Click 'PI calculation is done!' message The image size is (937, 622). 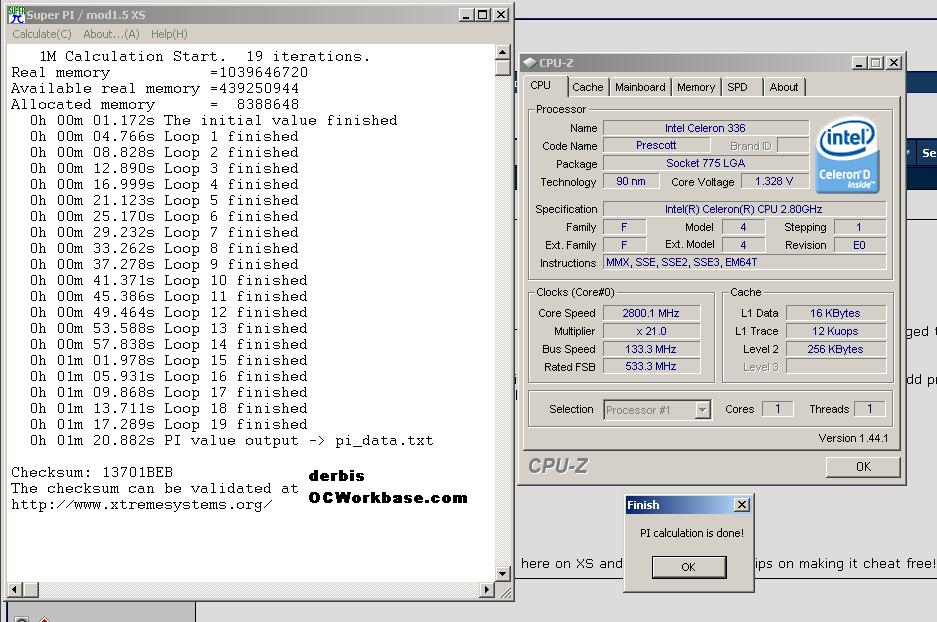[691, 533]
